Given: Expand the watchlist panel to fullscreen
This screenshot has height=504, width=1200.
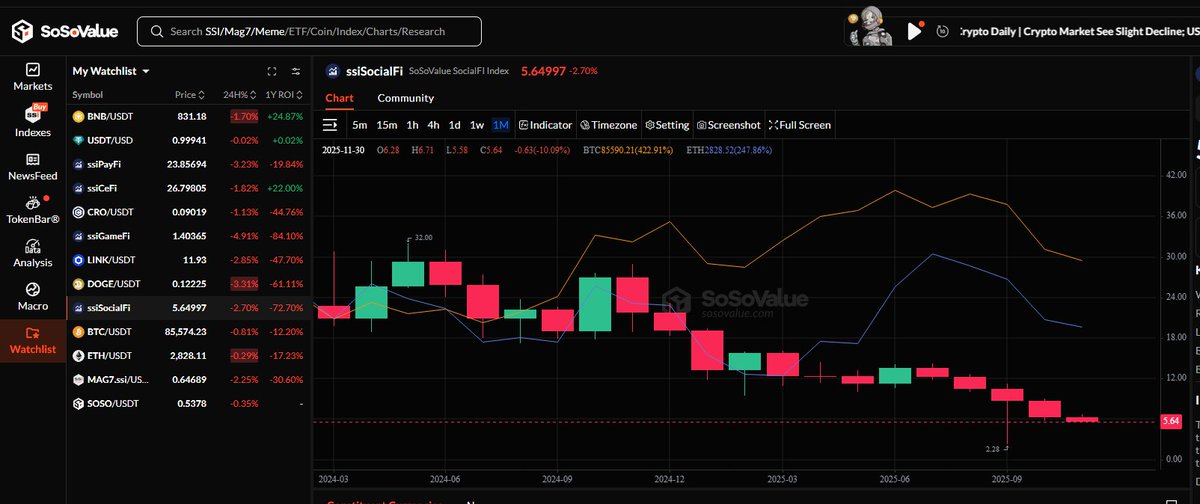Looking at the screenshot, I should (272, 71).
